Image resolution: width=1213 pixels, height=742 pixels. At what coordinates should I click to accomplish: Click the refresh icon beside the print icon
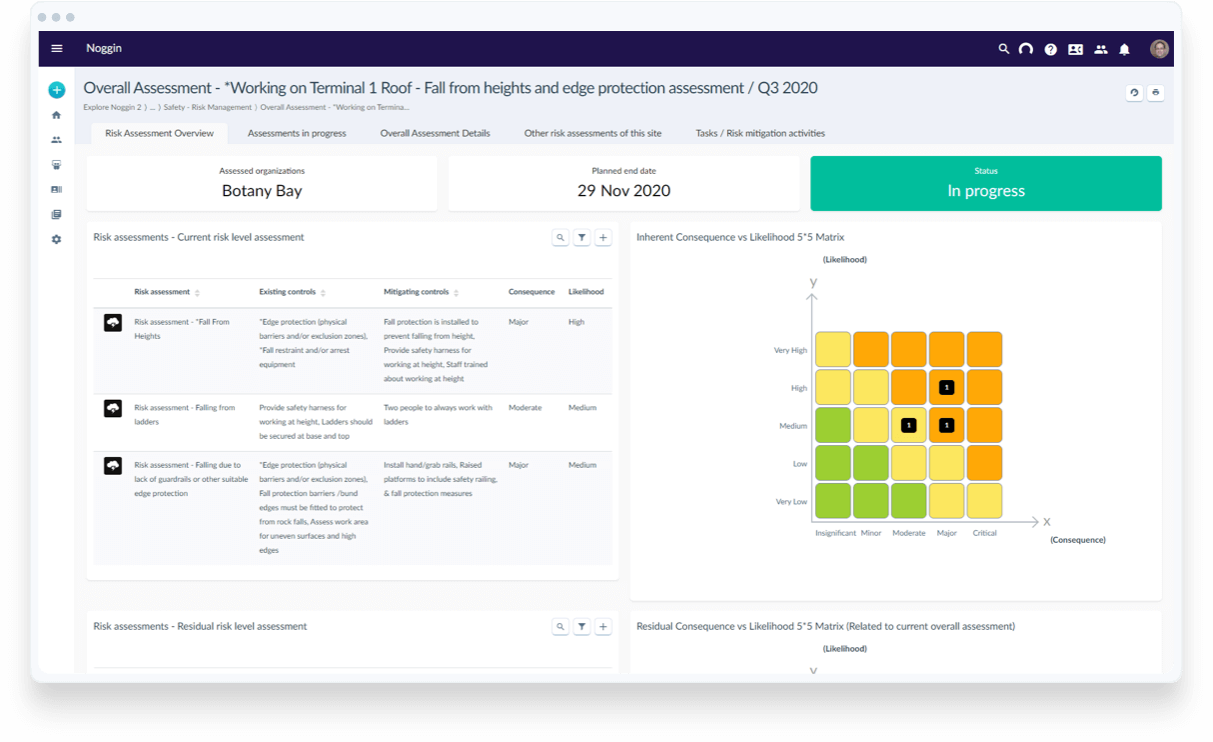1134,92
